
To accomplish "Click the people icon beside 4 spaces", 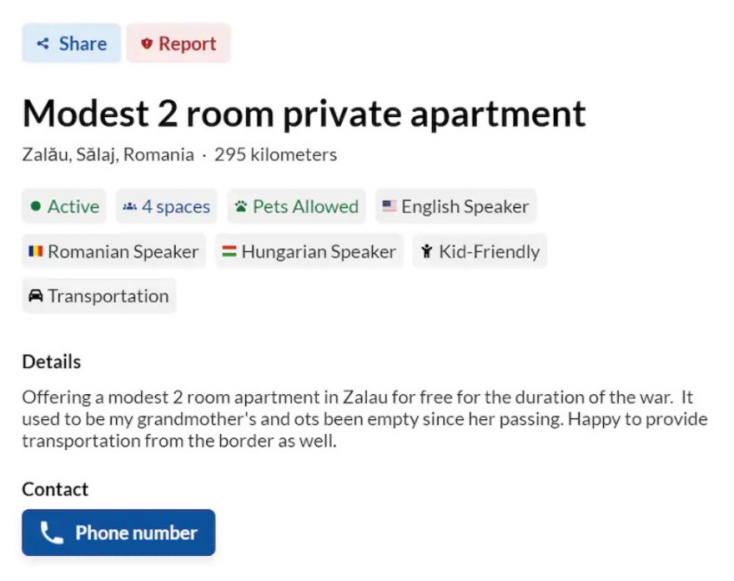I will pyautogui.click(x=129, y=207).
